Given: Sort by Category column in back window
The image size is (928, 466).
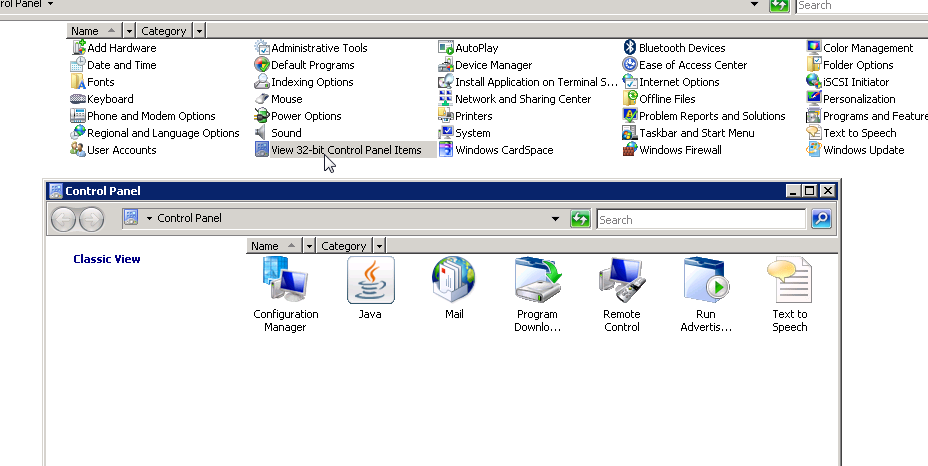Looking at the screenshot, I should click(164, 31).
